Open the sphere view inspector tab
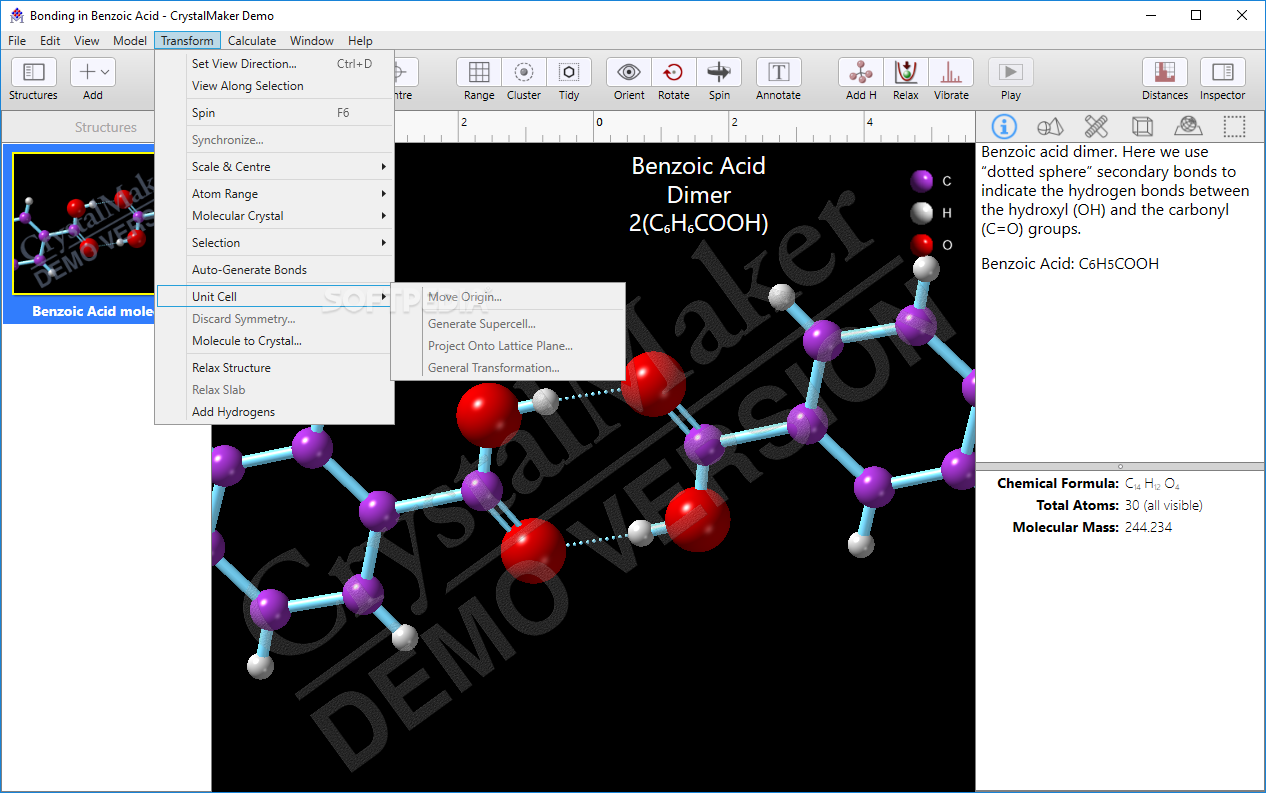The height and width of the screenshot is (793, 1266). [1188, 126]
